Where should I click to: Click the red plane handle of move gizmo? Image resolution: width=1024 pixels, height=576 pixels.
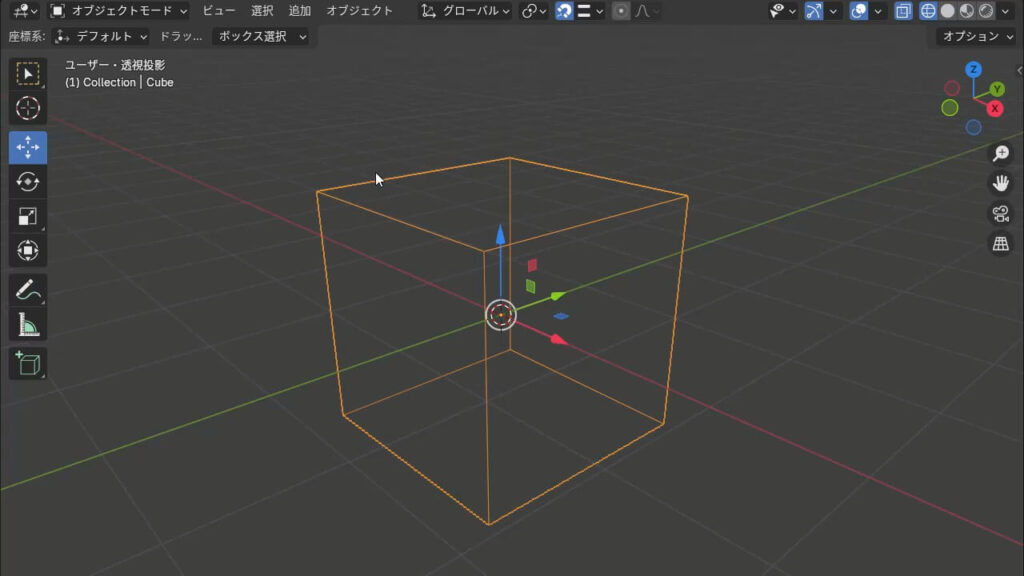pyautogui.click(x=532, y=265)
